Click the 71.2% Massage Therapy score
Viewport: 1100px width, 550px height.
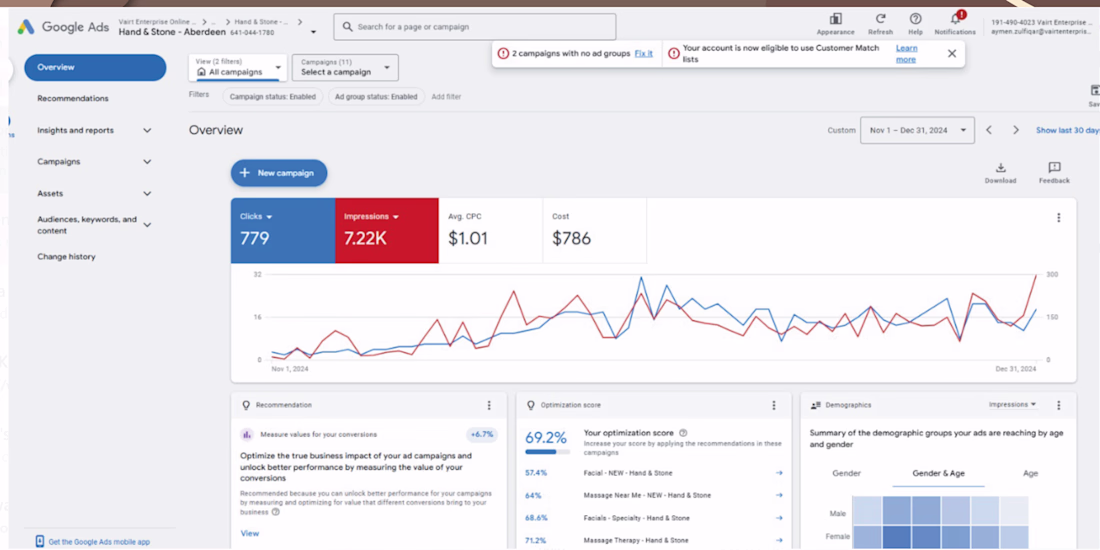coord(536,540)
